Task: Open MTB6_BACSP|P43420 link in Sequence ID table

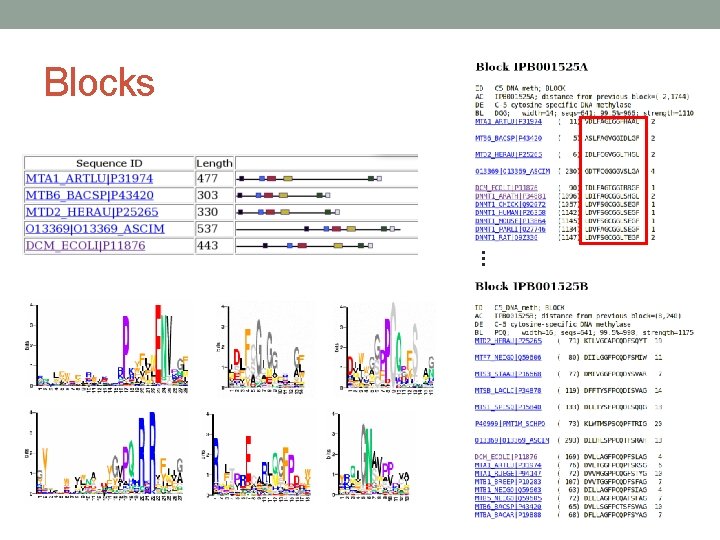Action: click(90, 195)
